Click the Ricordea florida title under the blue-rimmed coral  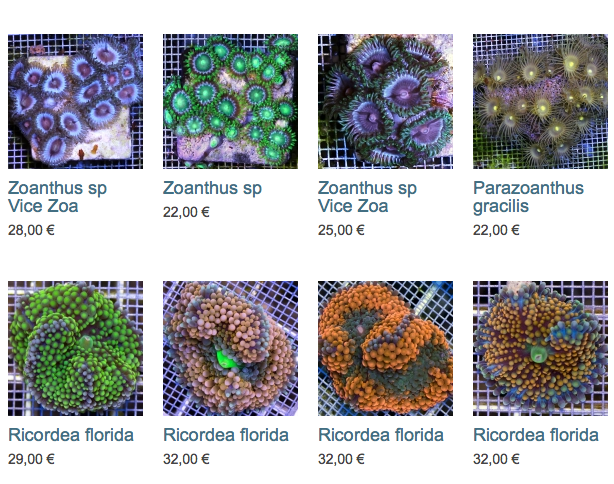click(x=536, y=435)
